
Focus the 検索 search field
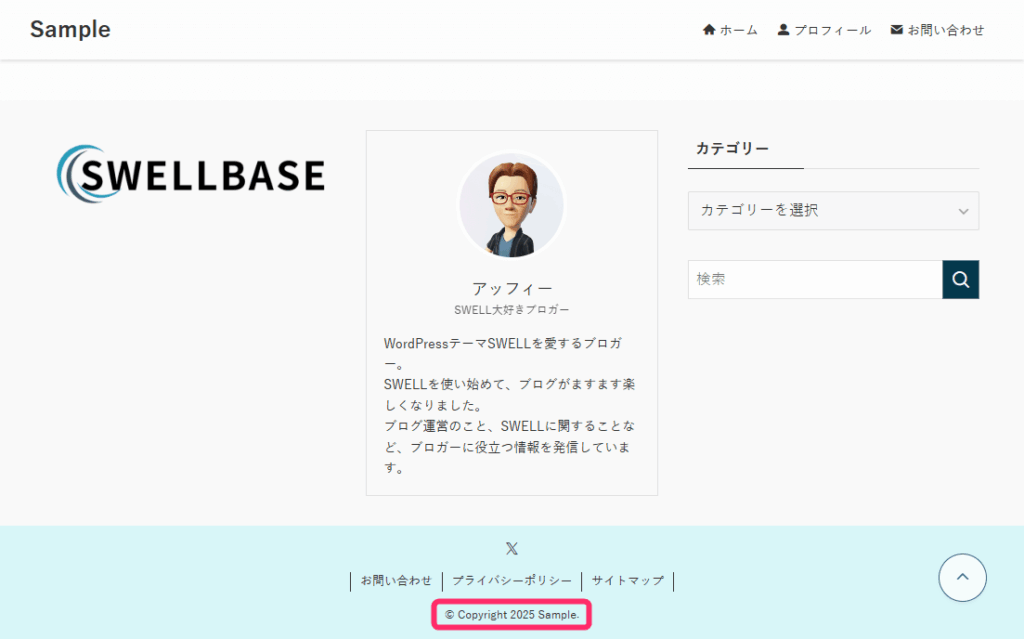click(815, 280)
